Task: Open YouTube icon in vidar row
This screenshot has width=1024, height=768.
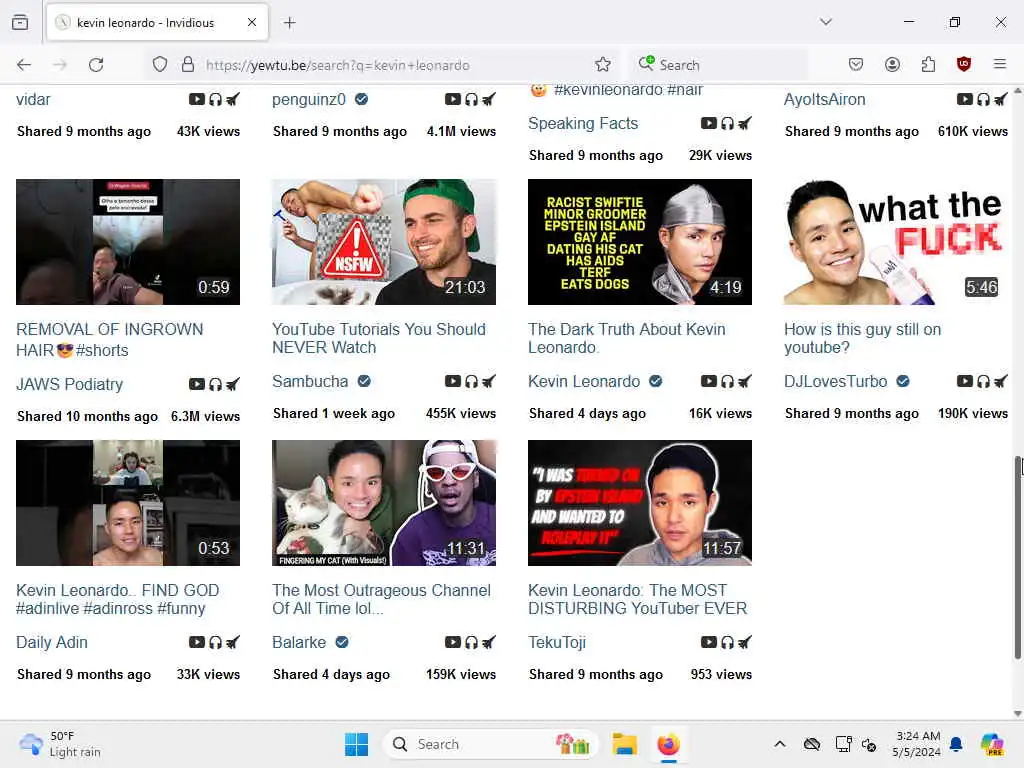Action: click(197, 99)
